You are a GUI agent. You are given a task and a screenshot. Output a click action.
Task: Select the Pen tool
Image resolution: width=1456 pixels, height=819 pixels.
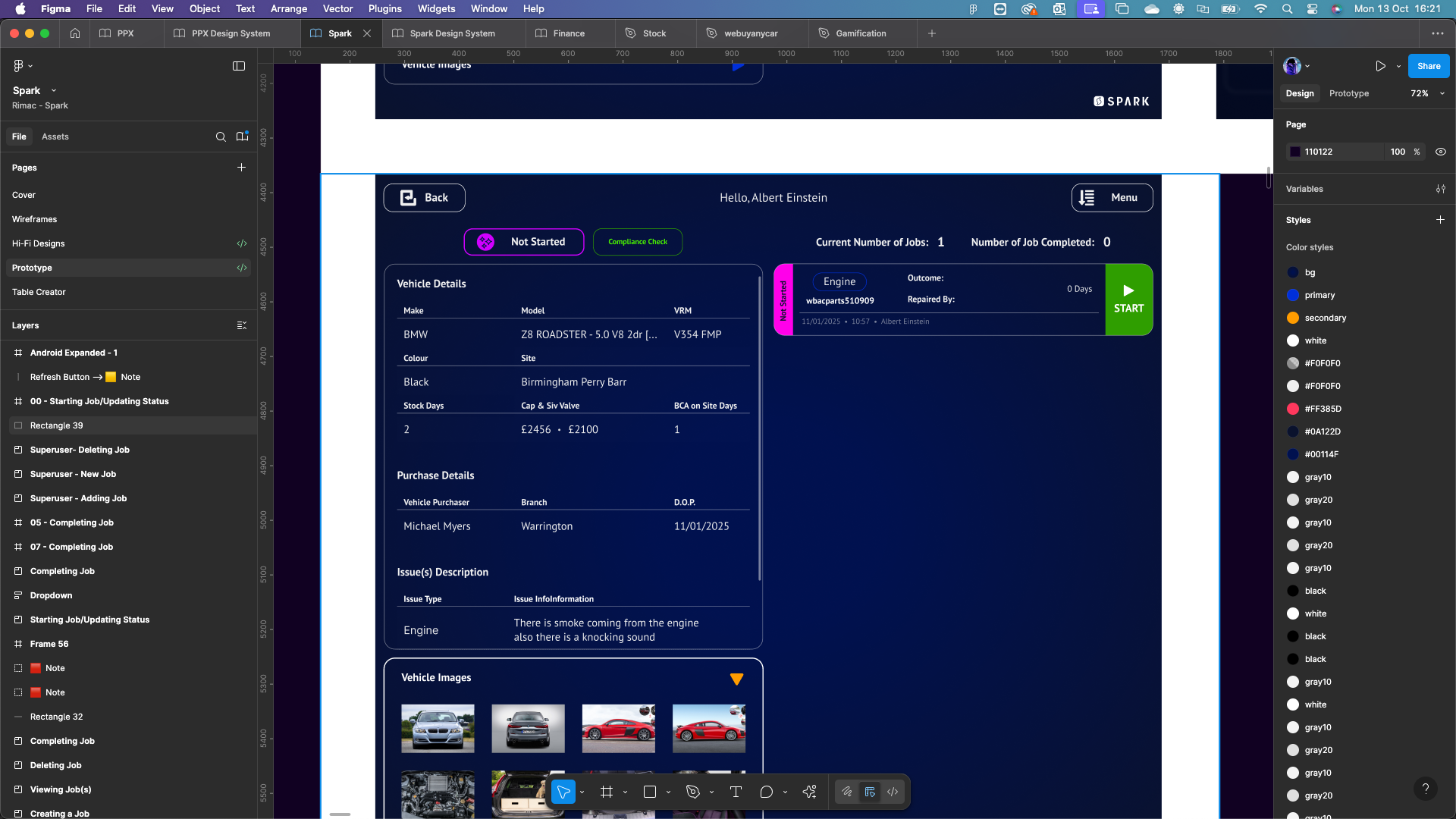(x=692, y=792)
